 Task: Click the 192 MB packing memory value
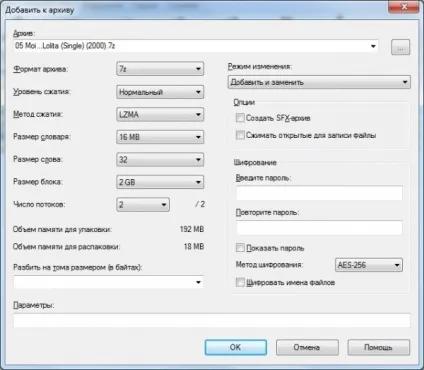(x=192, y=229)
